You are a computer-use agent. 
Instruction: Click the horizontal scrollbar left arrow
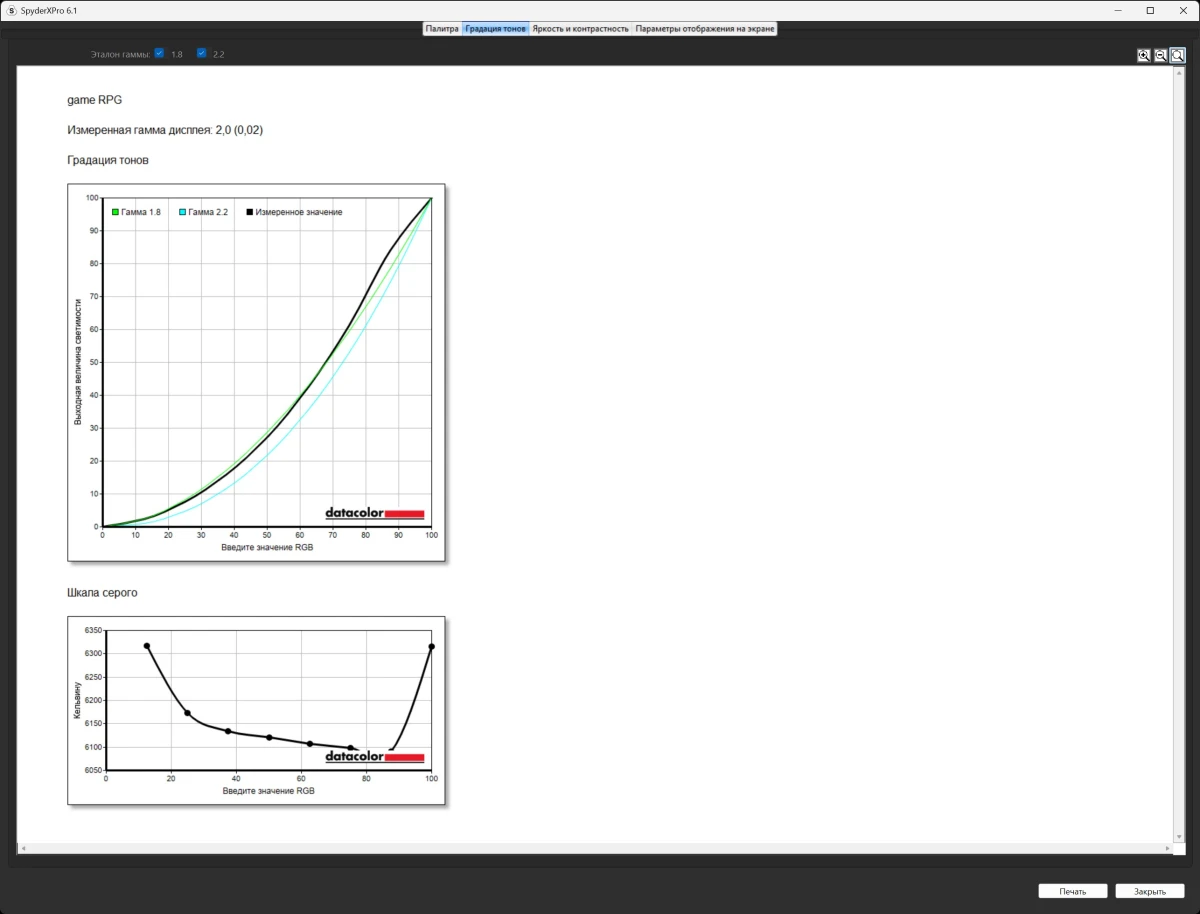click(x=23, y=848)
